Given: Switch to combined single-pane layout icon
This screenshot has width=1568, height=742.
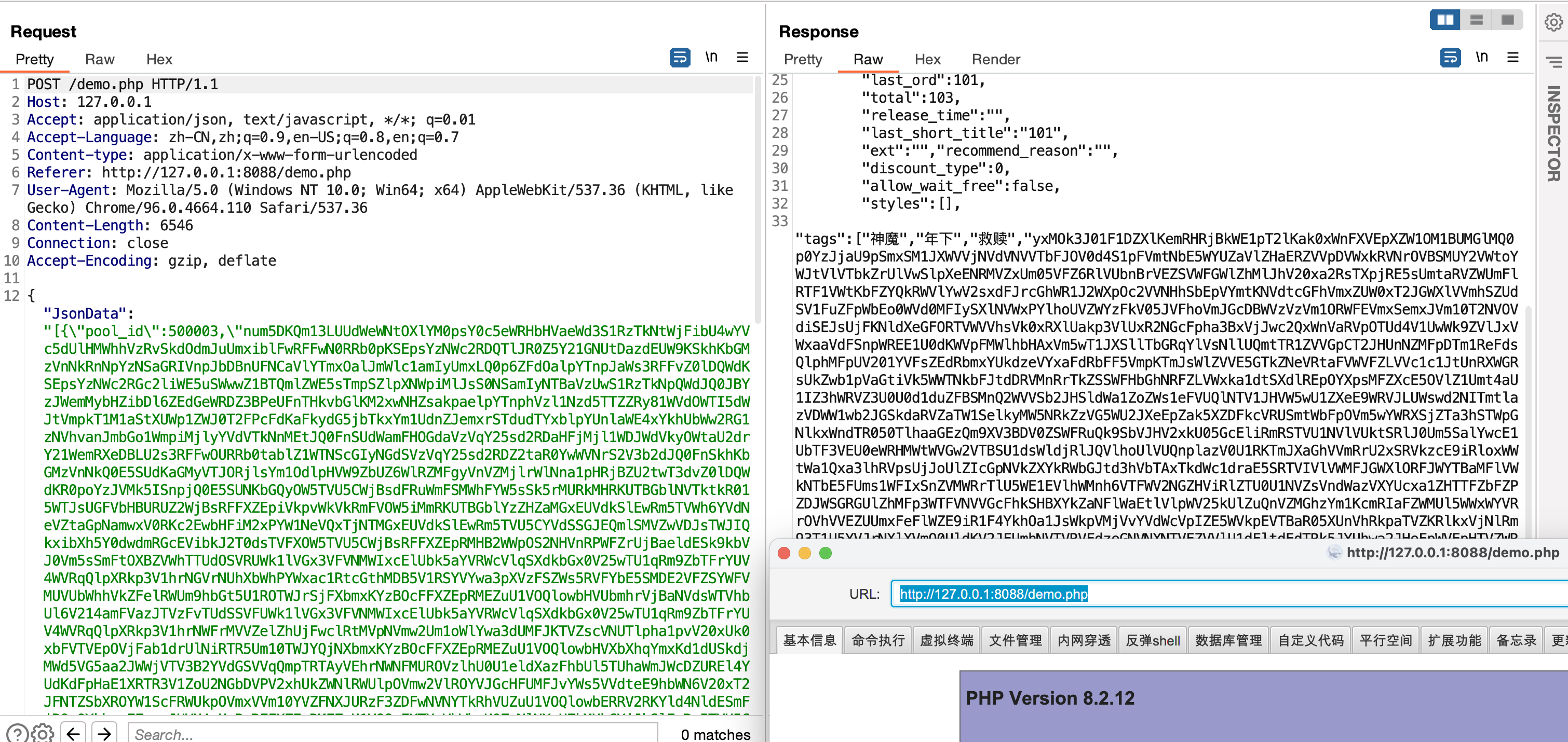Looking at the screenshot, I should pyautogui.click(x=1507, y=20).
